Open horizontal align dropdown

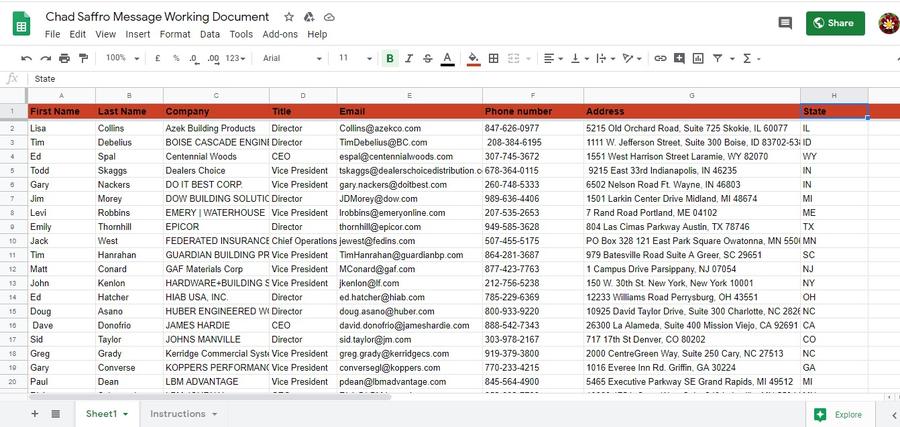(x=553, y=58)
